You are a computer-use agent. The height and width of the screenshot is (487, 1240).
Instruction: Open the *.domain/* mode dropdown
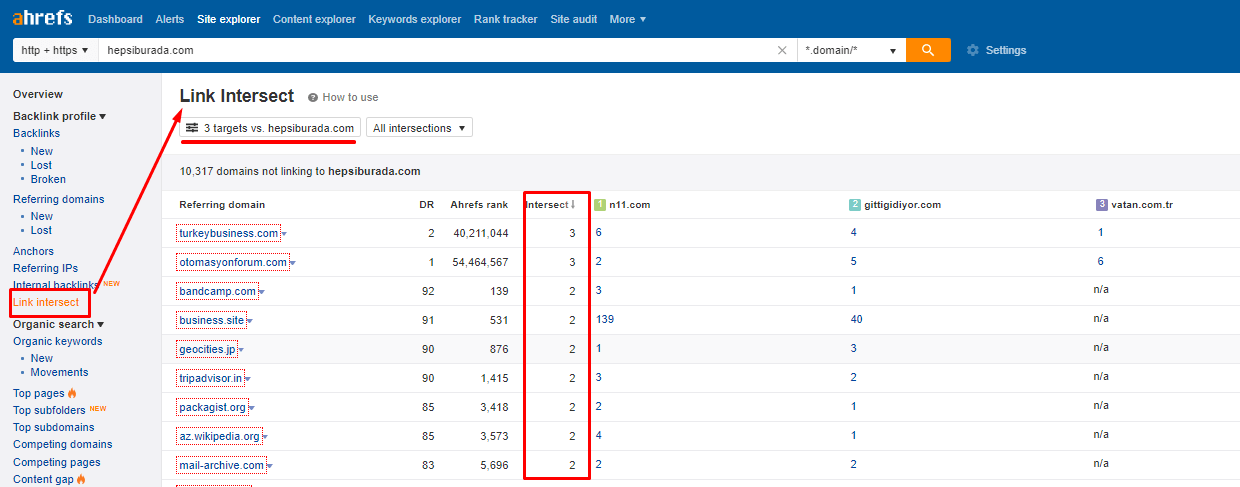(x=852, y=50)
